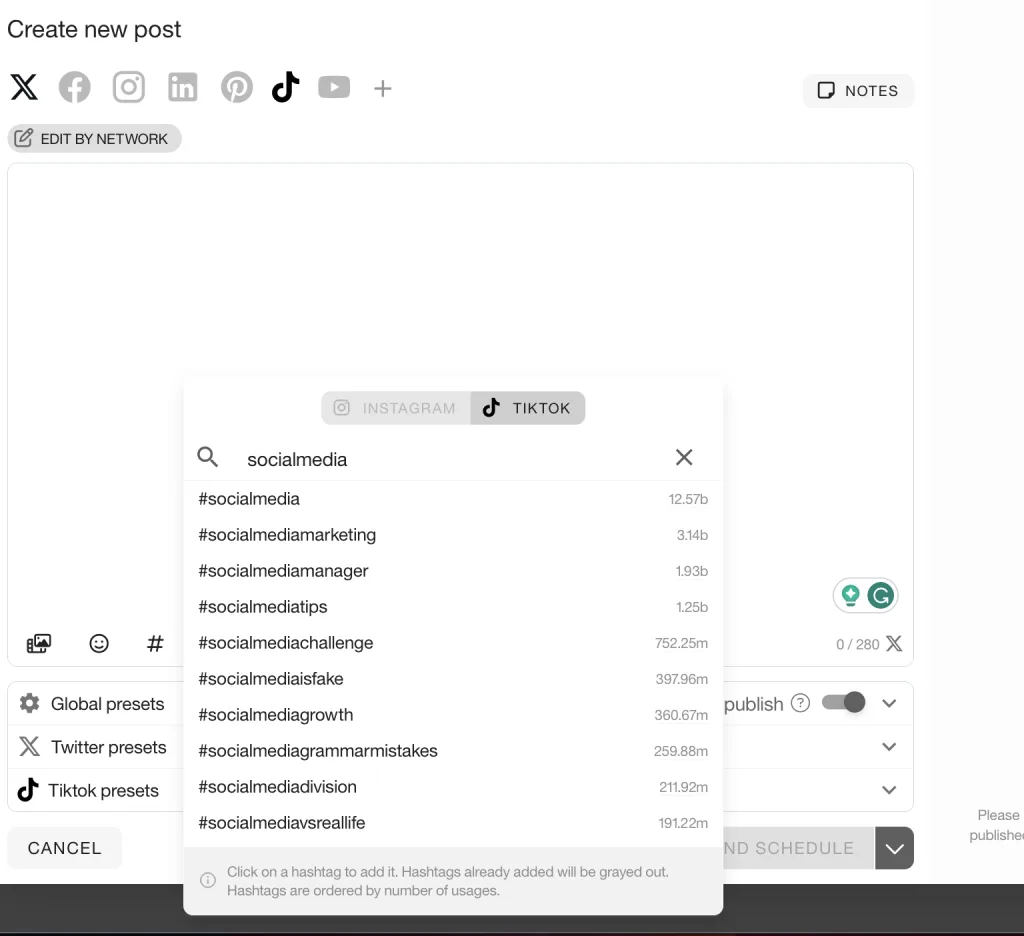Click the Global presets gear icon
Screen dimensions: 1024x936
(29, 703)
